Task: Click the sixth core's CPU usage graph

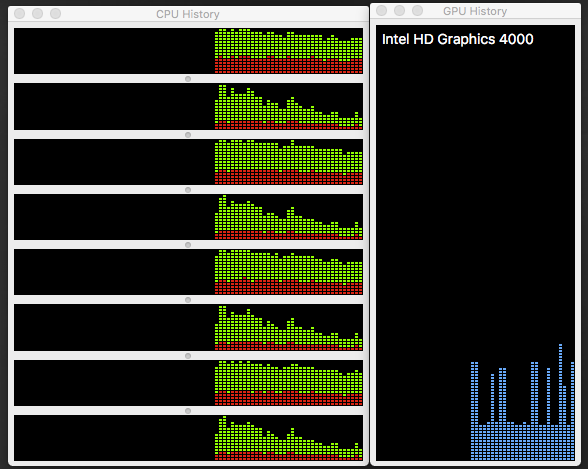Action: pyautogui.click(x=188, y=328)
